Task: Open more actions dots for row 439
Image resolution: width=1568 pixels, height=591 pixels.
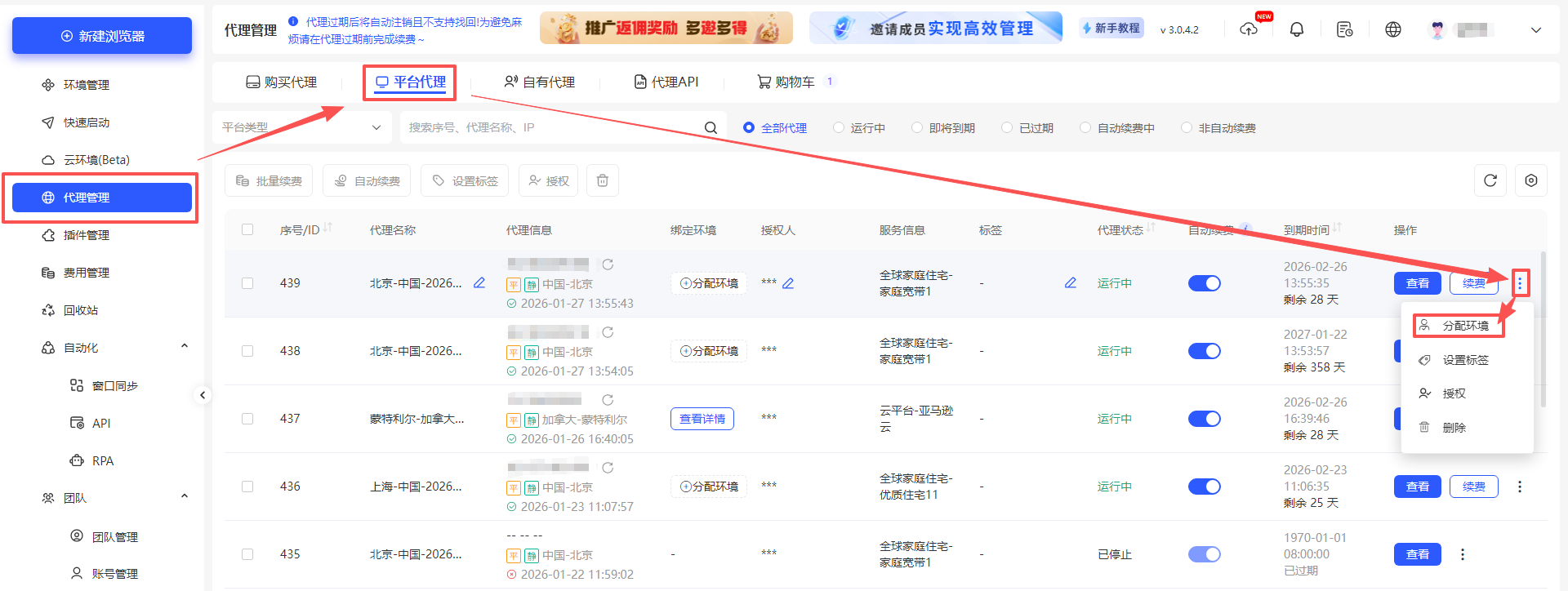Action: click(x=1520, y=283)
